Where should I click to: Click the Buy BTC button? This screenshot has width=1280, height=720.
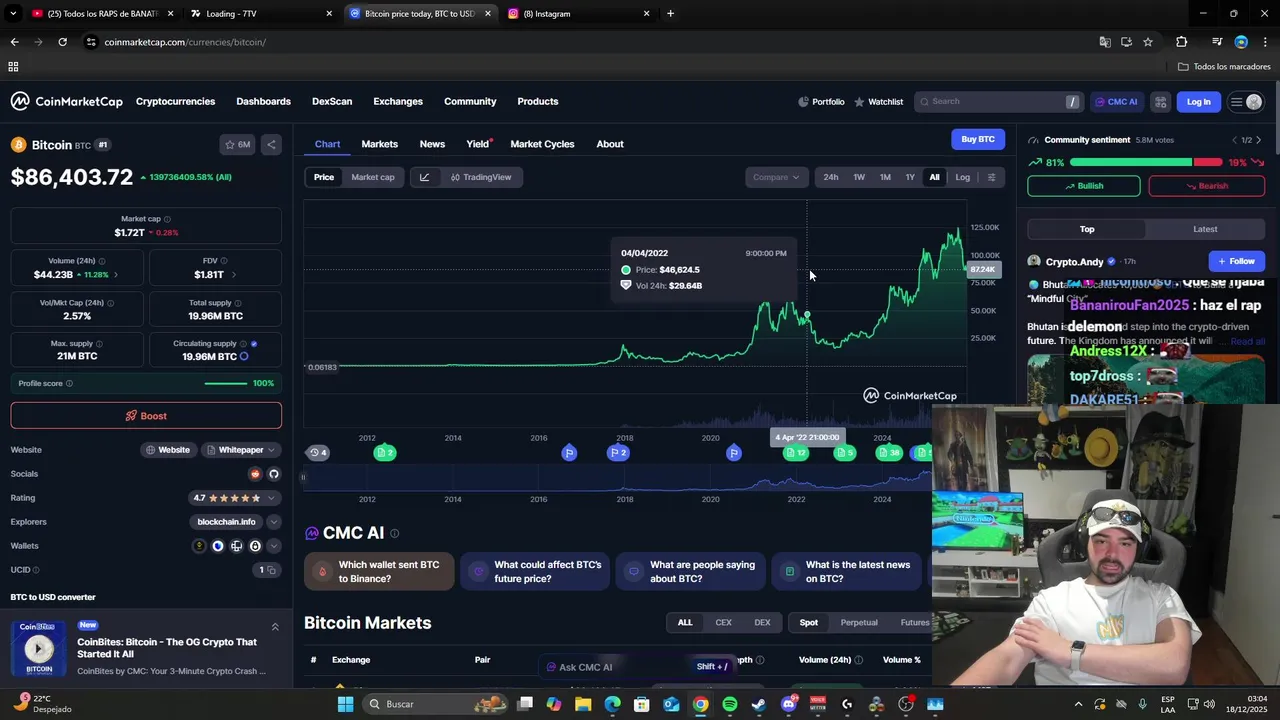tap(977, 139)
